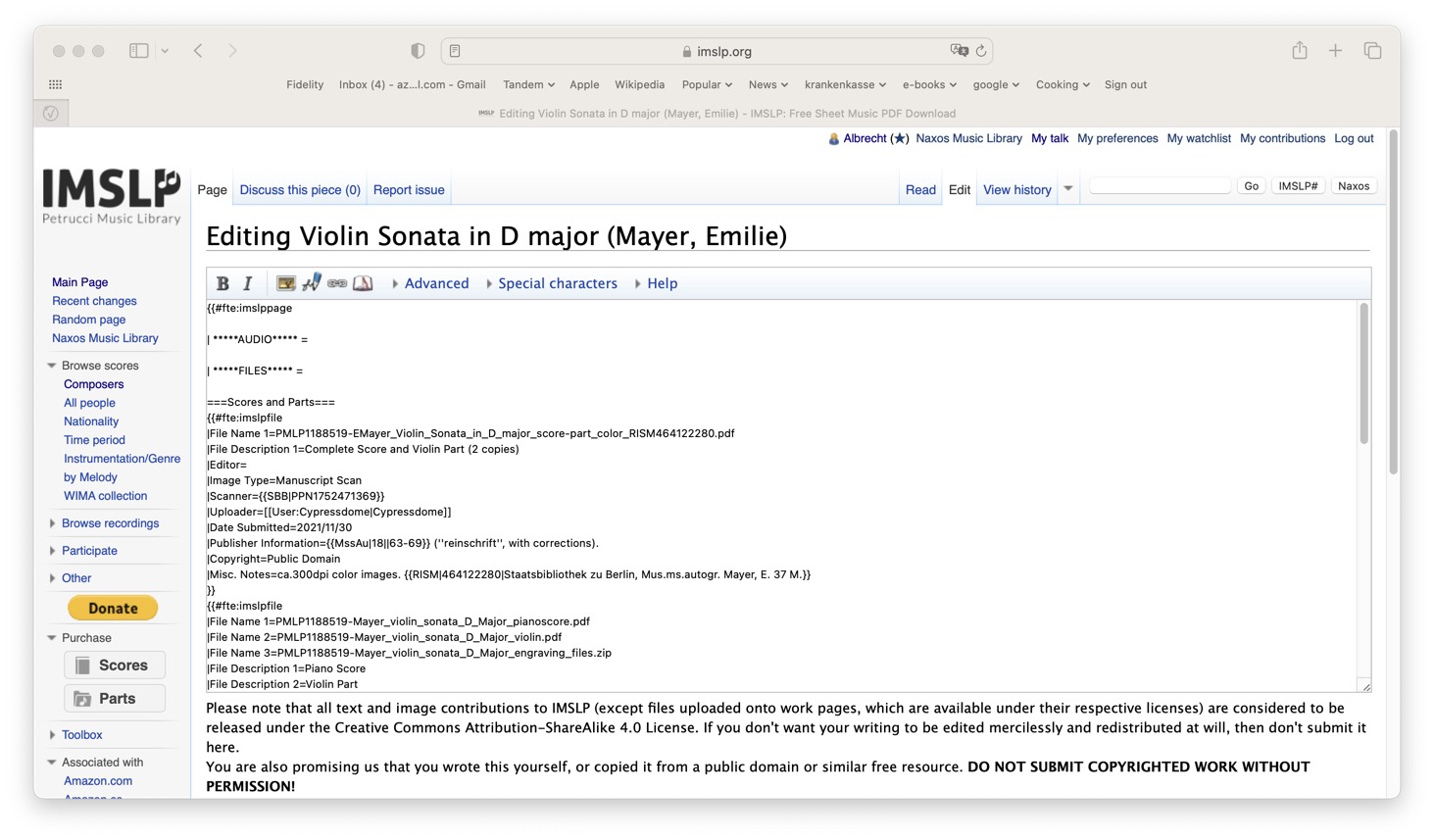Open the Amazon.com associated link

coord(98,781)
